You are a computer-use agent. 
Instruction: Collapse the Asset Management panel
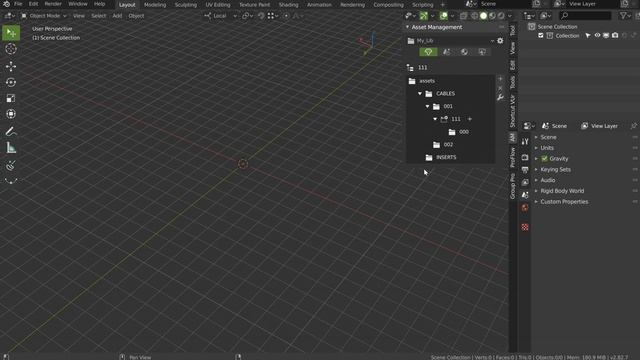(407, 27)
